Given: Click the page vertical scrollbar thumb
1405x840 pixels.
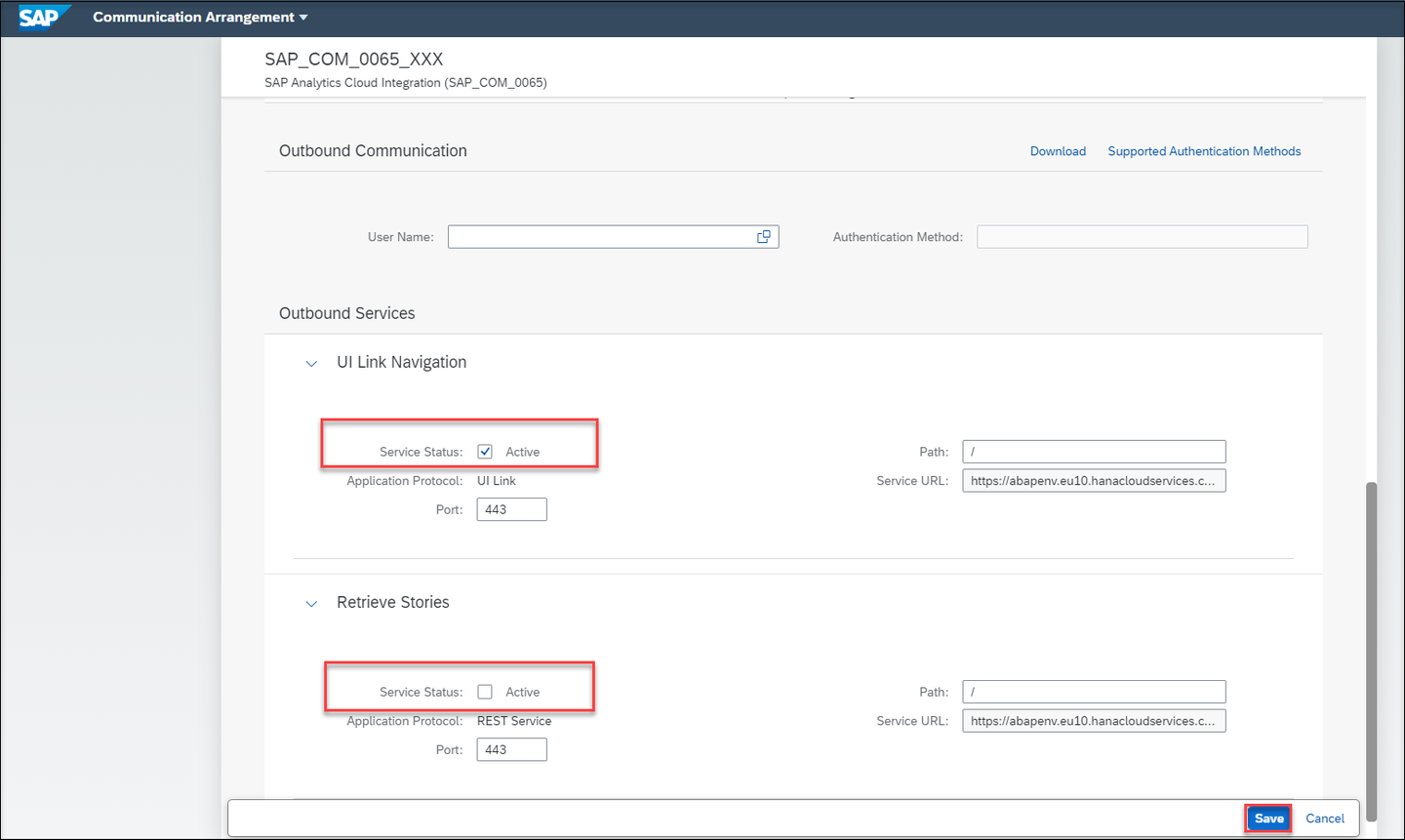Looking at the screenshot, I should 1371,651.
